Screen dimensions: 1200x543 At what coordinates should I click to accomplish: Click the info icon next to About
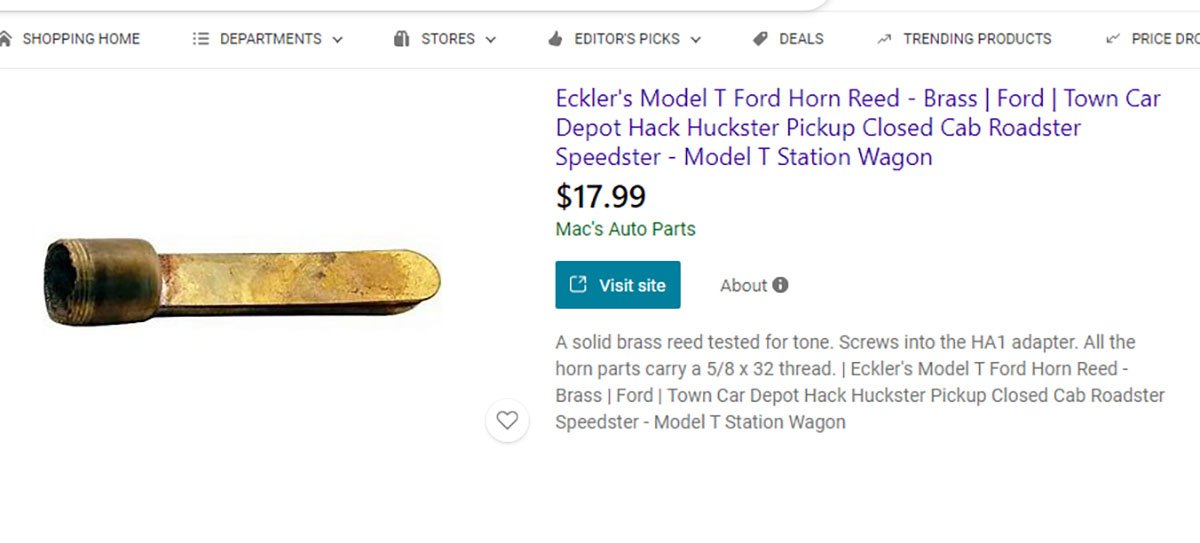[781, 285]
